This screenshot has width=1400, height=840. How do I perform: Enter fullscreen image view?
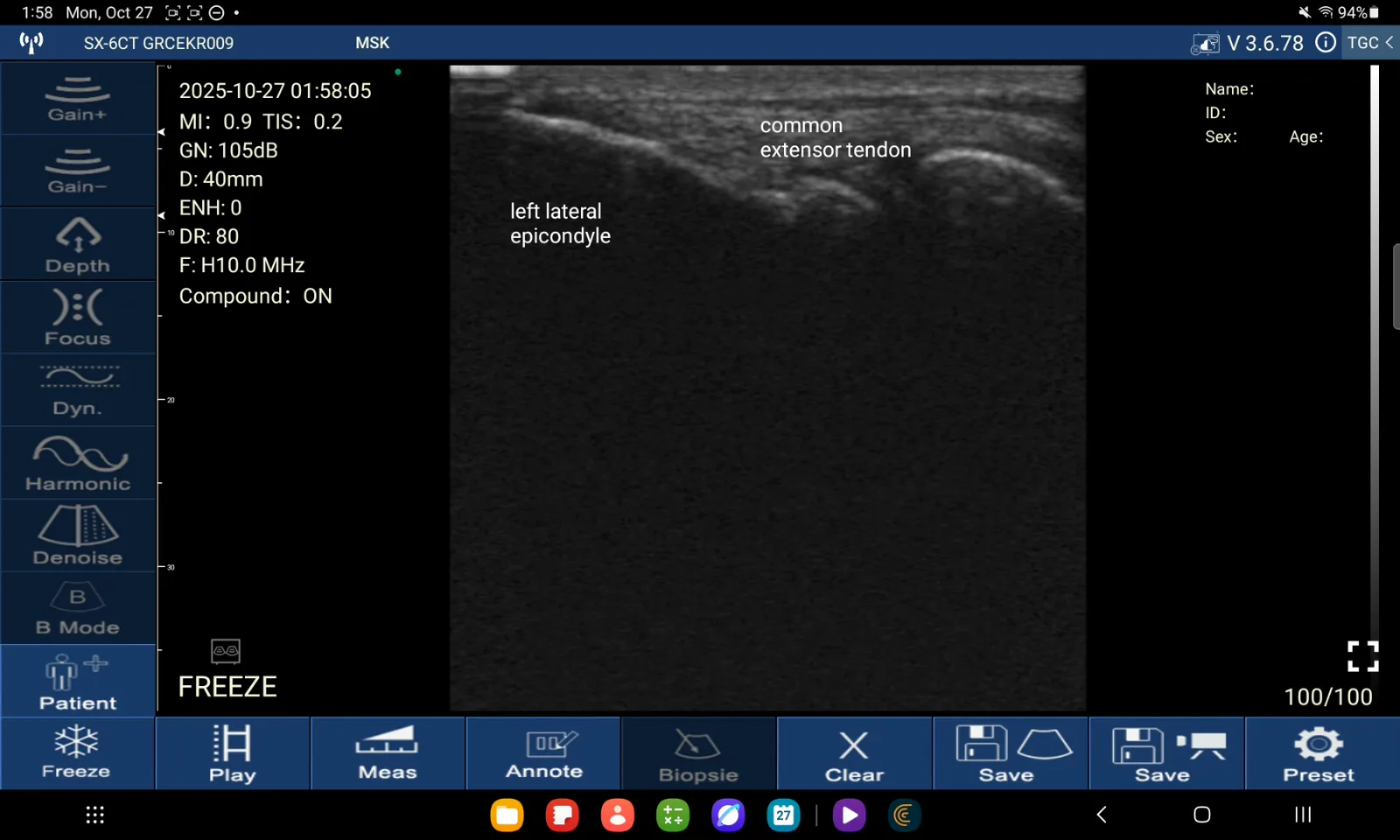1362,656
